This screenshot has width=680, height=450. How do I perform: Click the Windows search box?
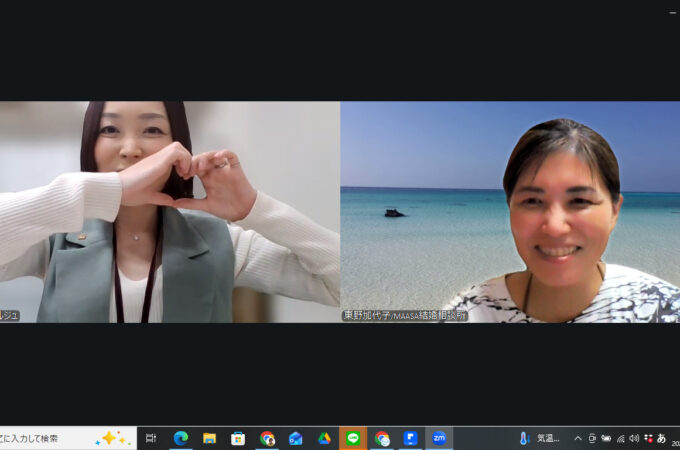[60, 438]
